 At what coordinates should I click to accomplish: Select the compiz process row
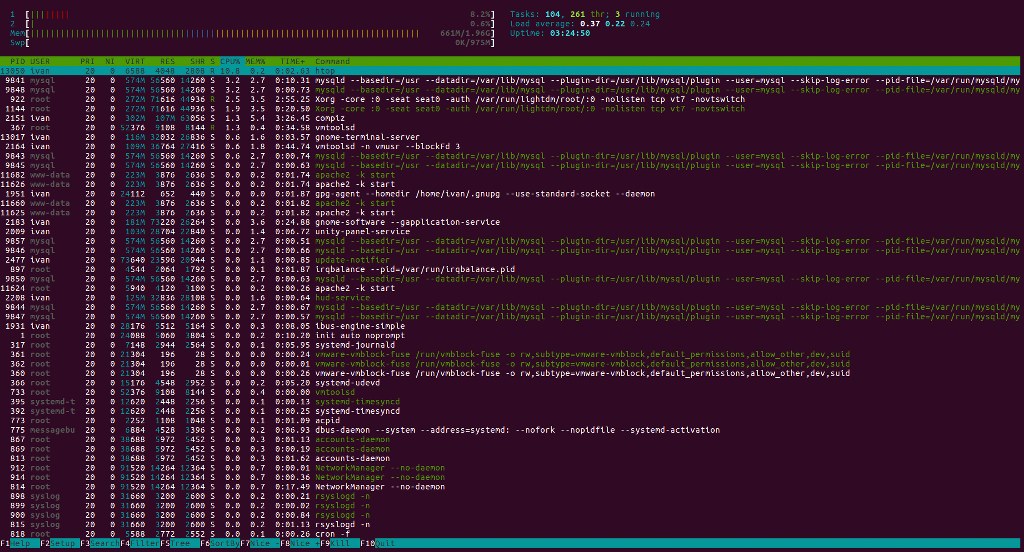tap(512, 118)
